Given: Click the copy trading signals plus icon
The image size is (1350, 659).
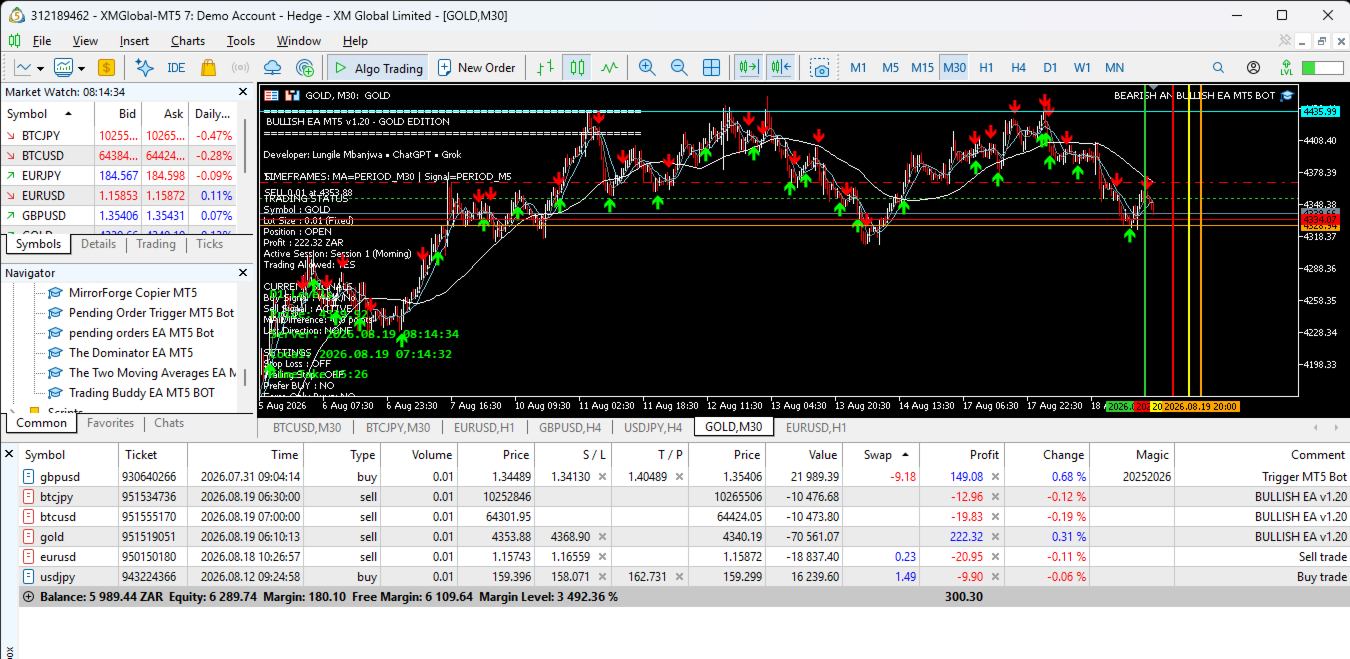Looking at the screenshot, I should pyautogui.click(x=305, y=68).
